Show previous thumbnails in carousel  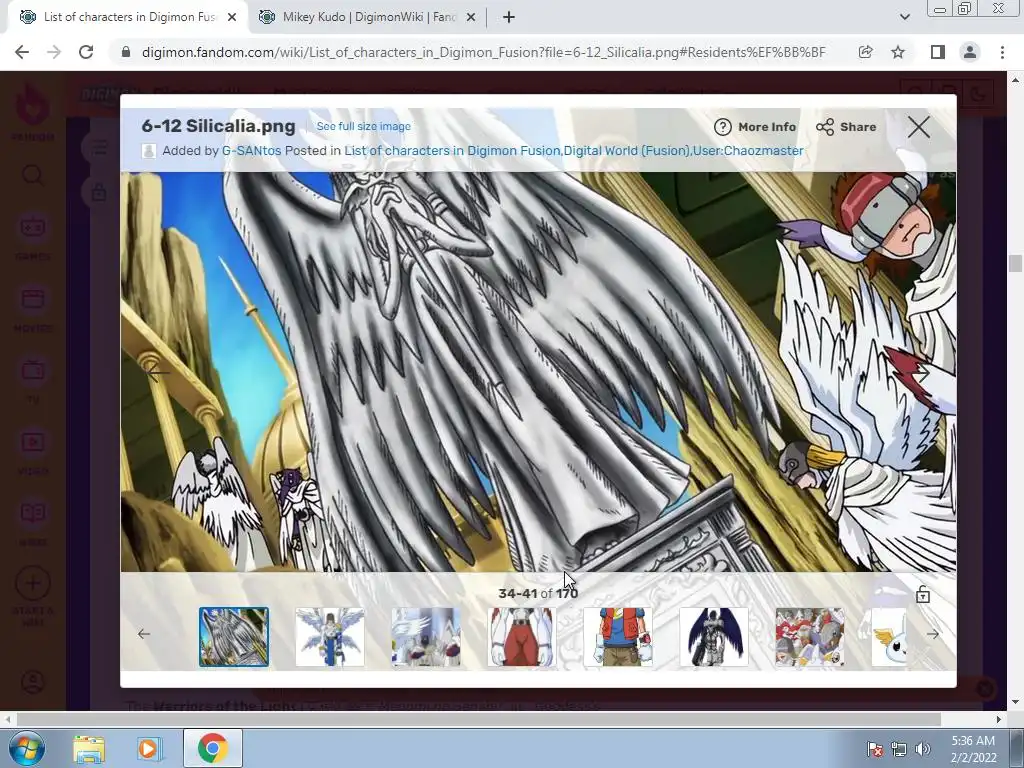pos(144,633)
